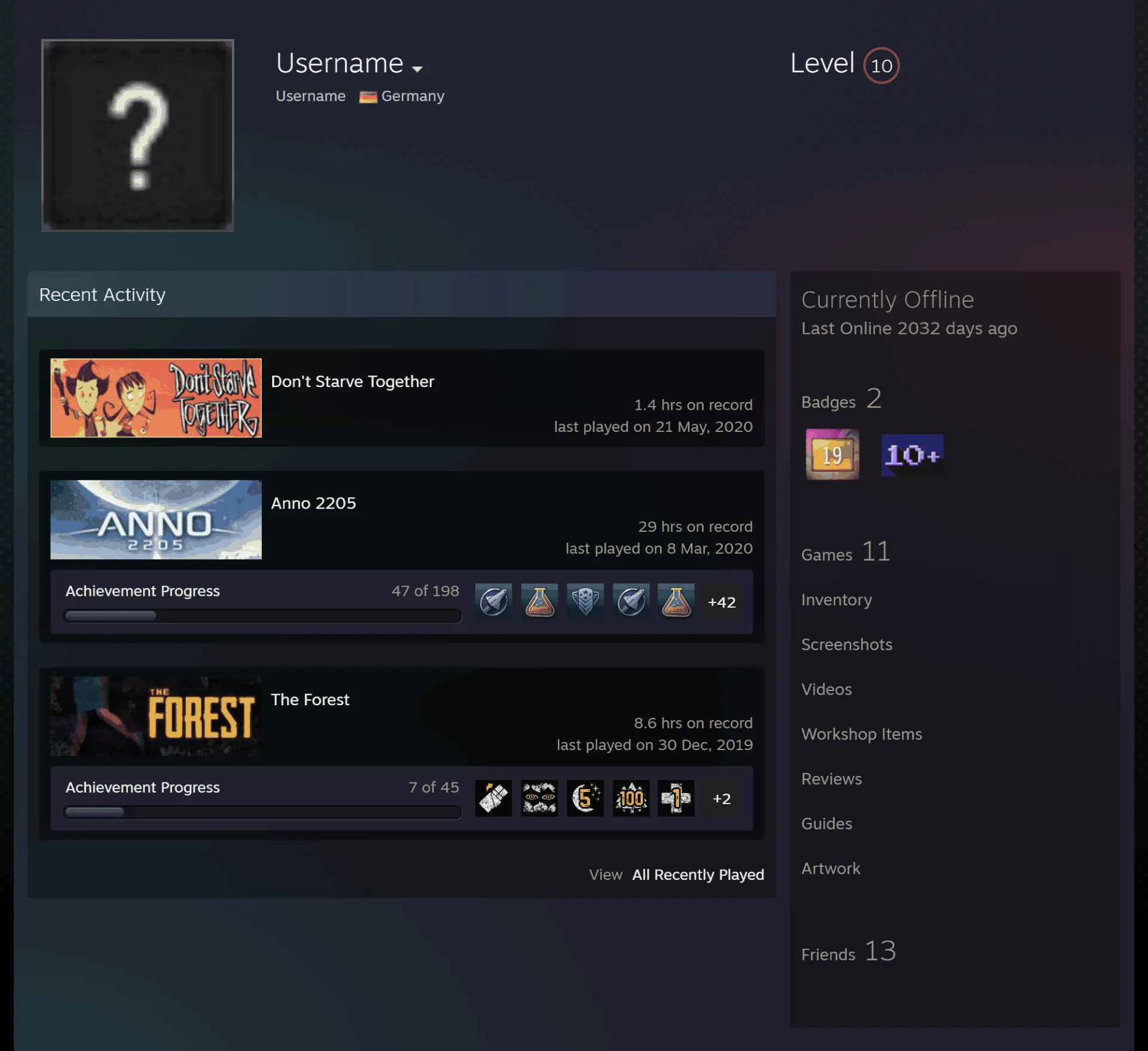Click the 19 years of service badge
The image size is (1148, 1051).
click(832, 454)
